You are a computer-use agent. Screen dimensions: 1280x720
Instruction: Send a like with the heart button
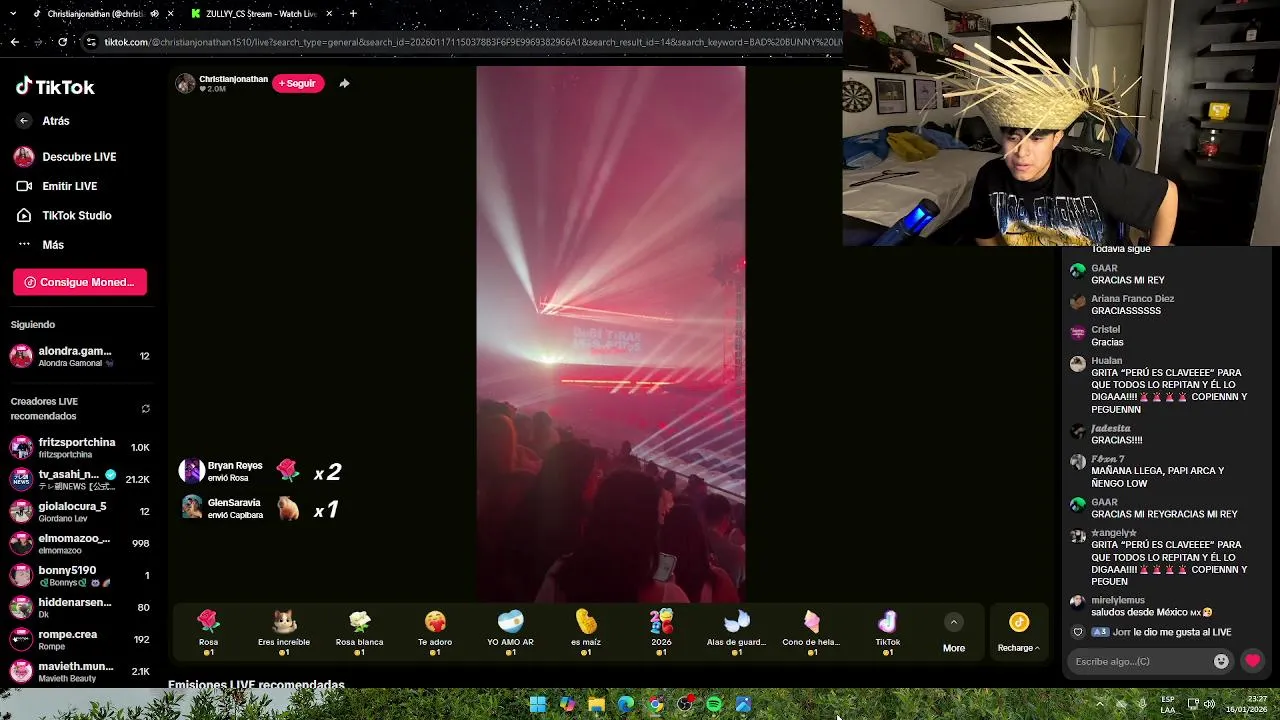point(1252,661)
